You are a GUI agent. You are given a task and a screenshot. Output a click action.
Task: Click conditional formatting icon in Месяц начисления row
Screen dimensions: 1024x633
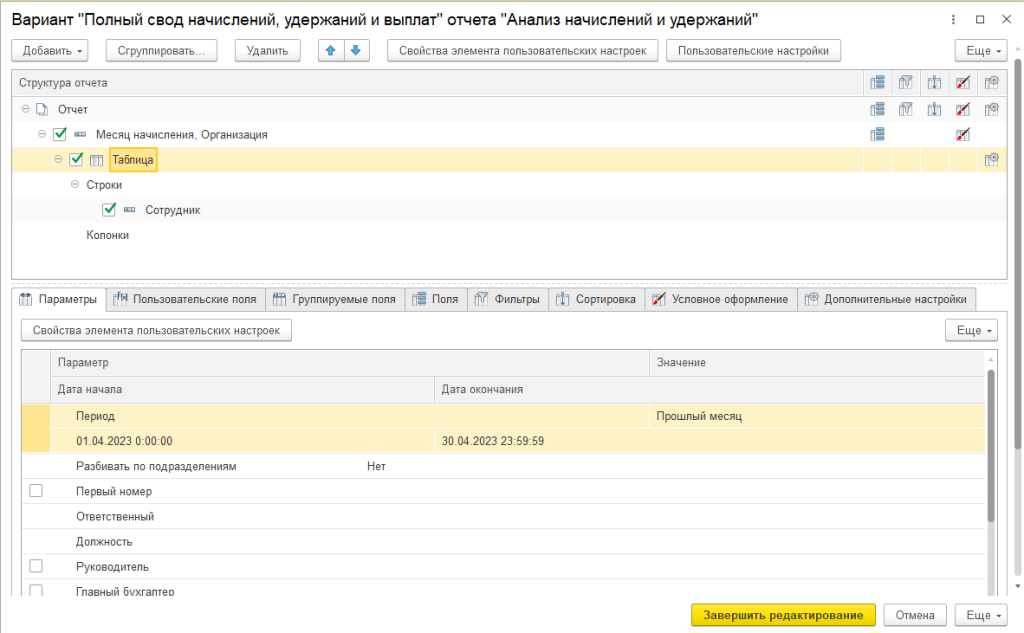(x=963, y=134)
